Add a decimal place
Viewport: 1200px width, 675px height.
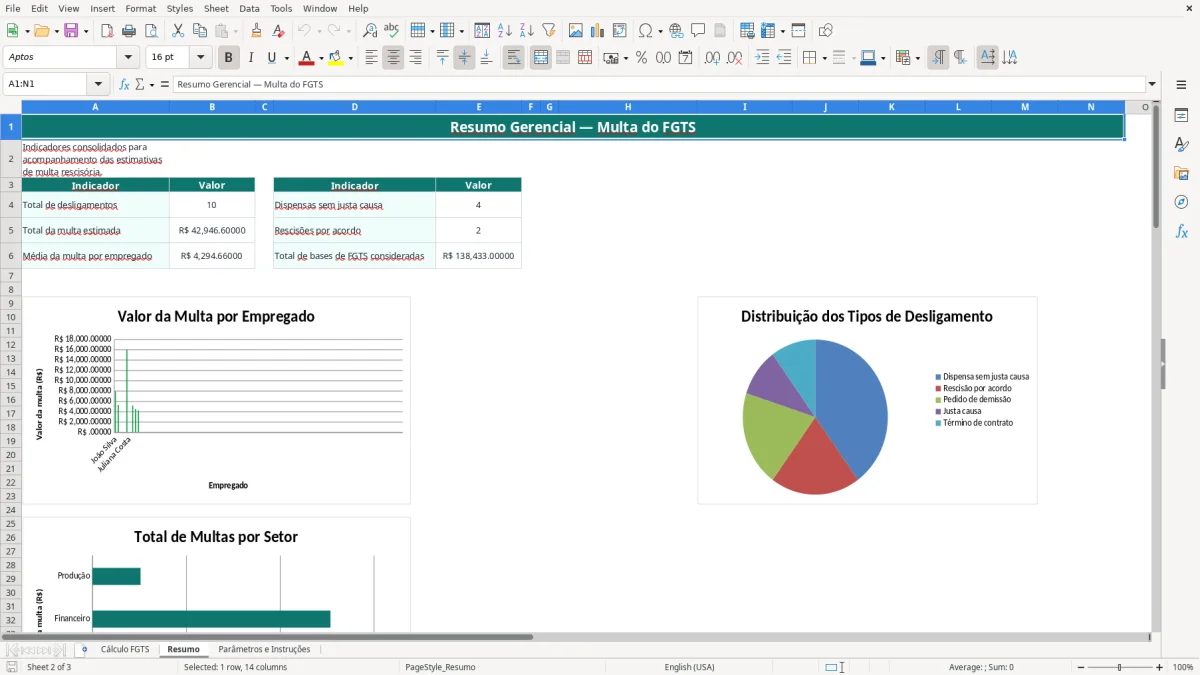coord(712,58)
